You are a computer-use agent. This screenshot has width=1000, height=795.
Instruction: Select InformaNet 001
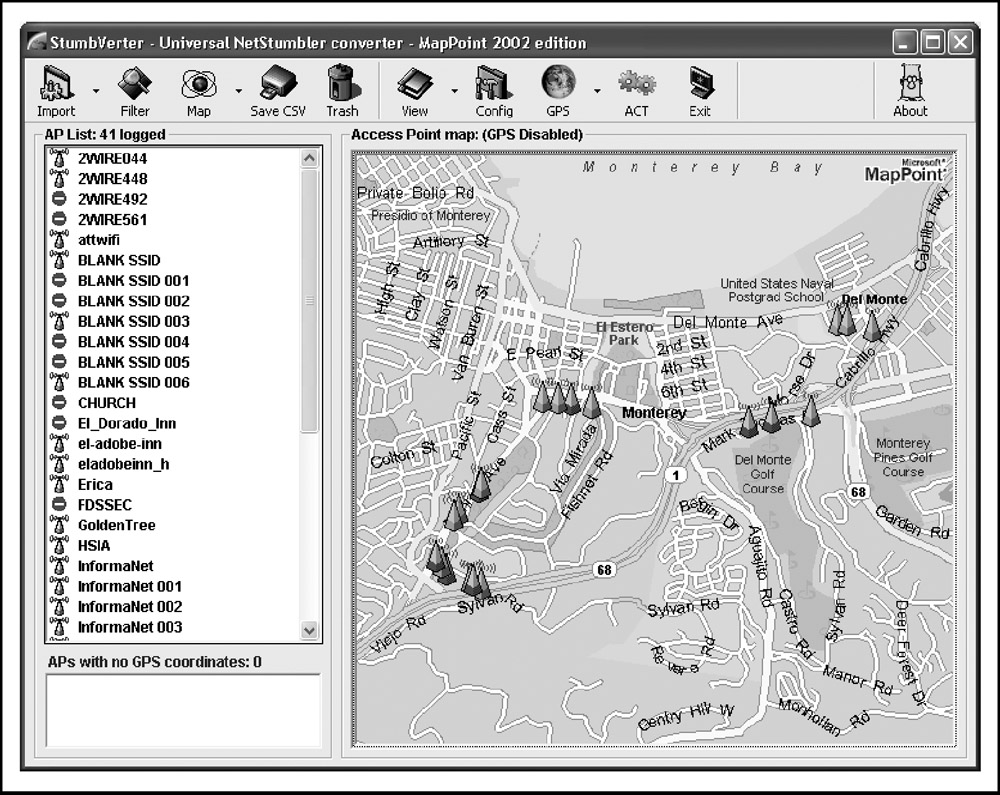(129, 587)
